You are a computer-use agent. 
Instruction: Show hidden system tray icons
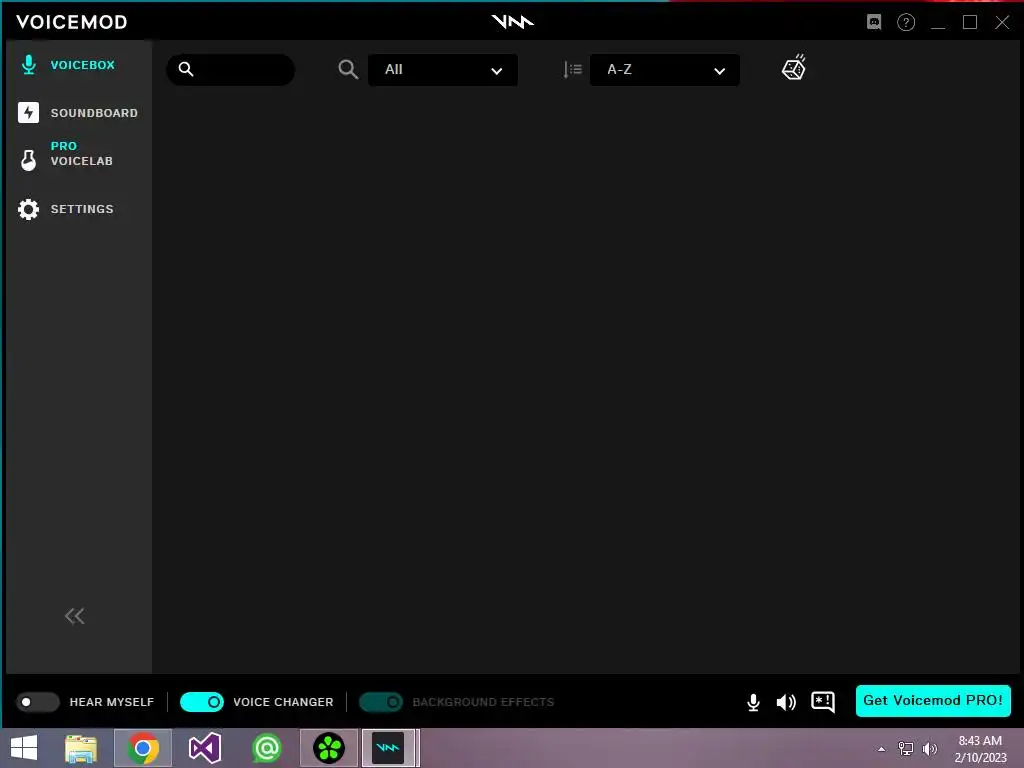click(882, 749)
